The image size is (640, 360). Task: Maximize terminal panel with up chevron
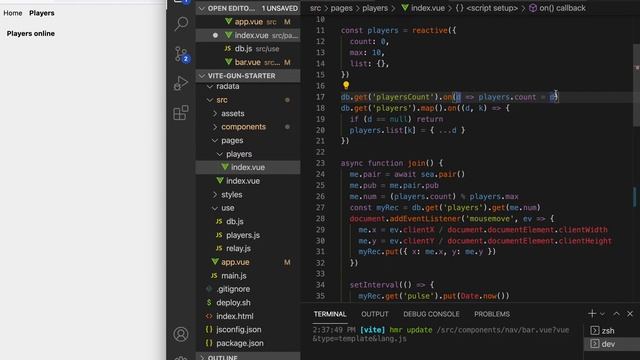click(x=616, y=313)
